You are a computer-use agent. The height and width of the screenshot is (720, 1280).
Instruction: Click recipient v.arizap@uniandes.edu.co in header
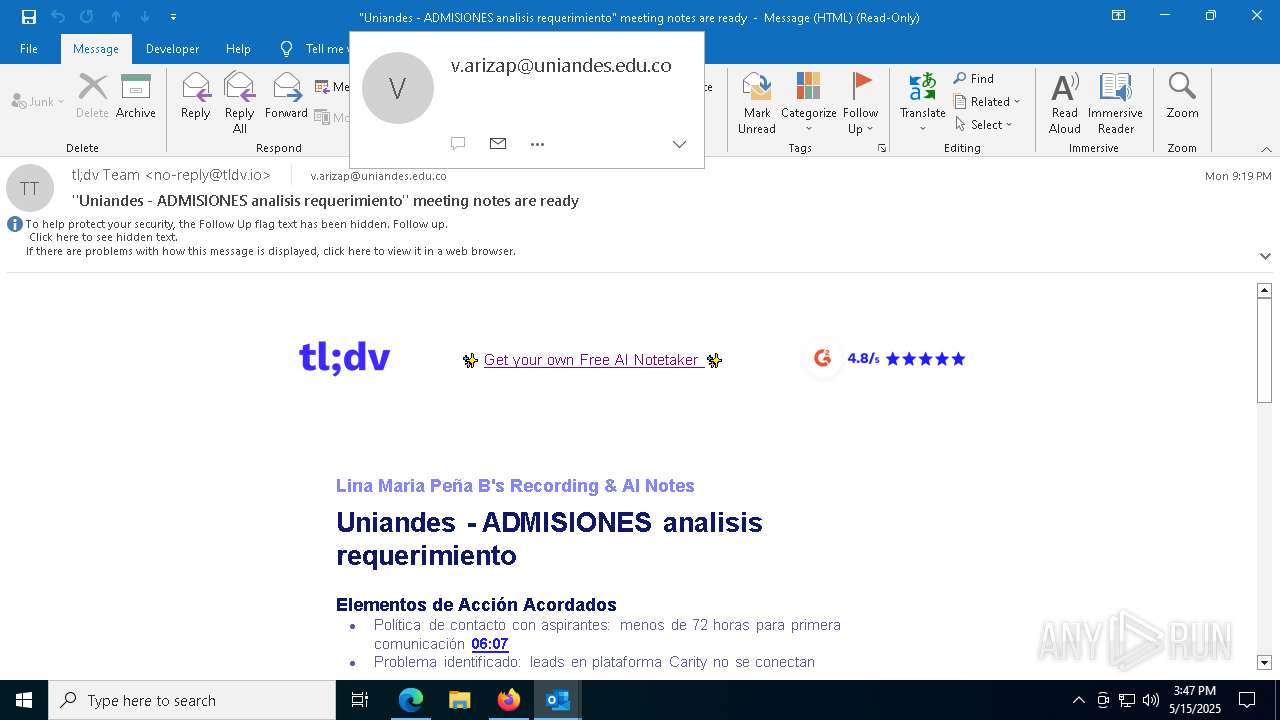coord(378,176)
